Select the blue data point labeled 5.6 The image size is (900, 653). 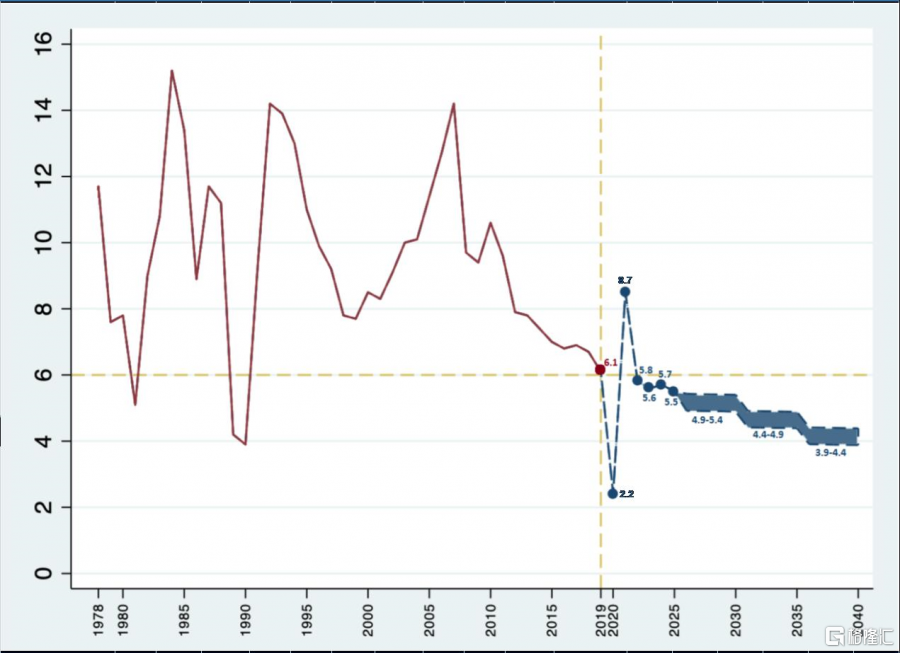(x=648, y=387)
